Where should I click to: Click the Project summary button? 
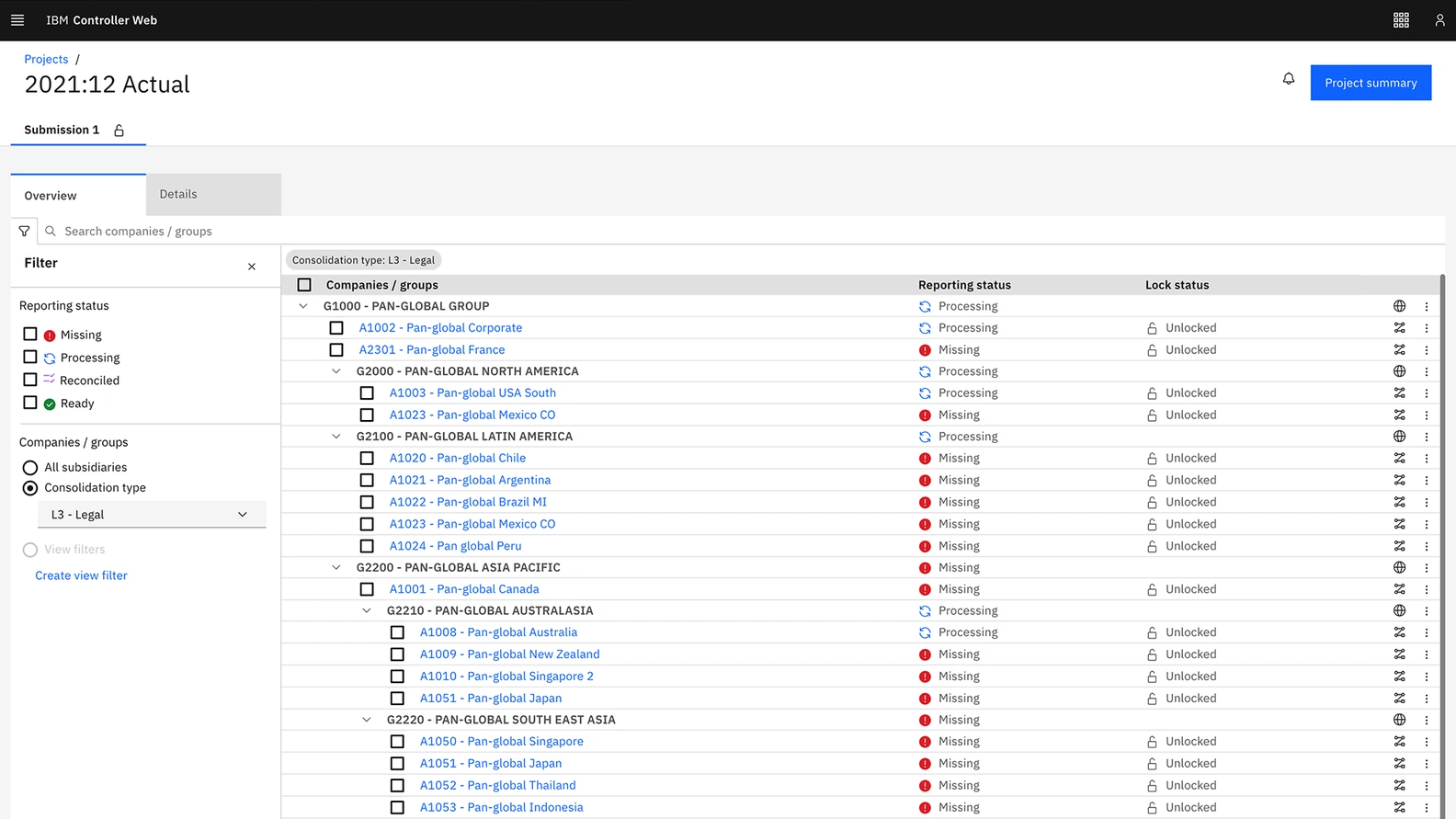(1370, 83)
